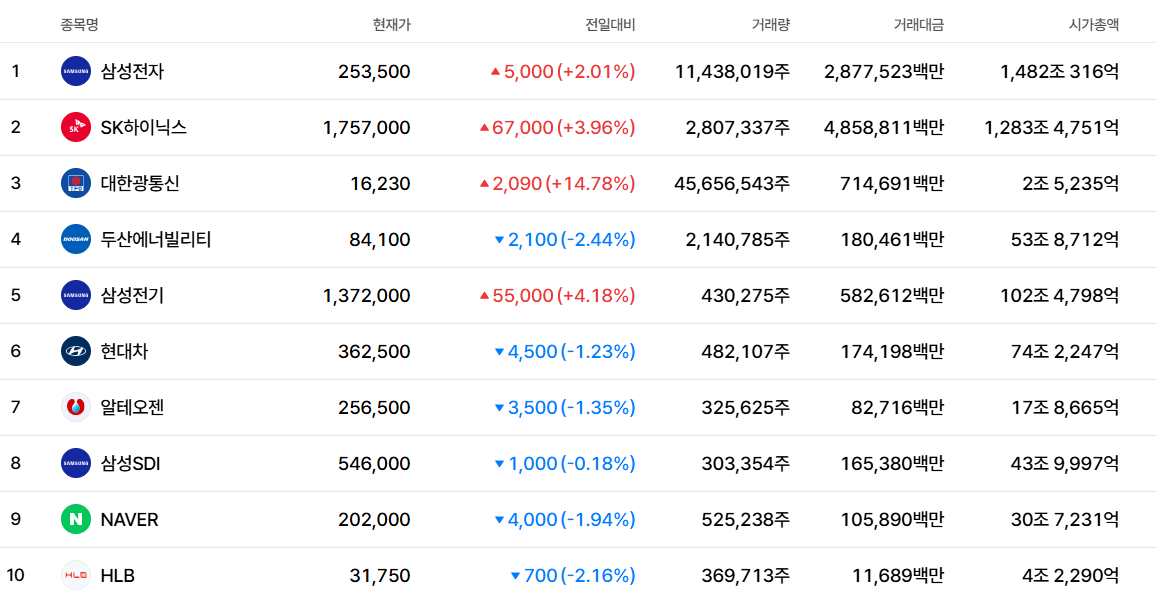Click SK하이닉스 change 67,000 (+3.96%)

click(557, 128)
